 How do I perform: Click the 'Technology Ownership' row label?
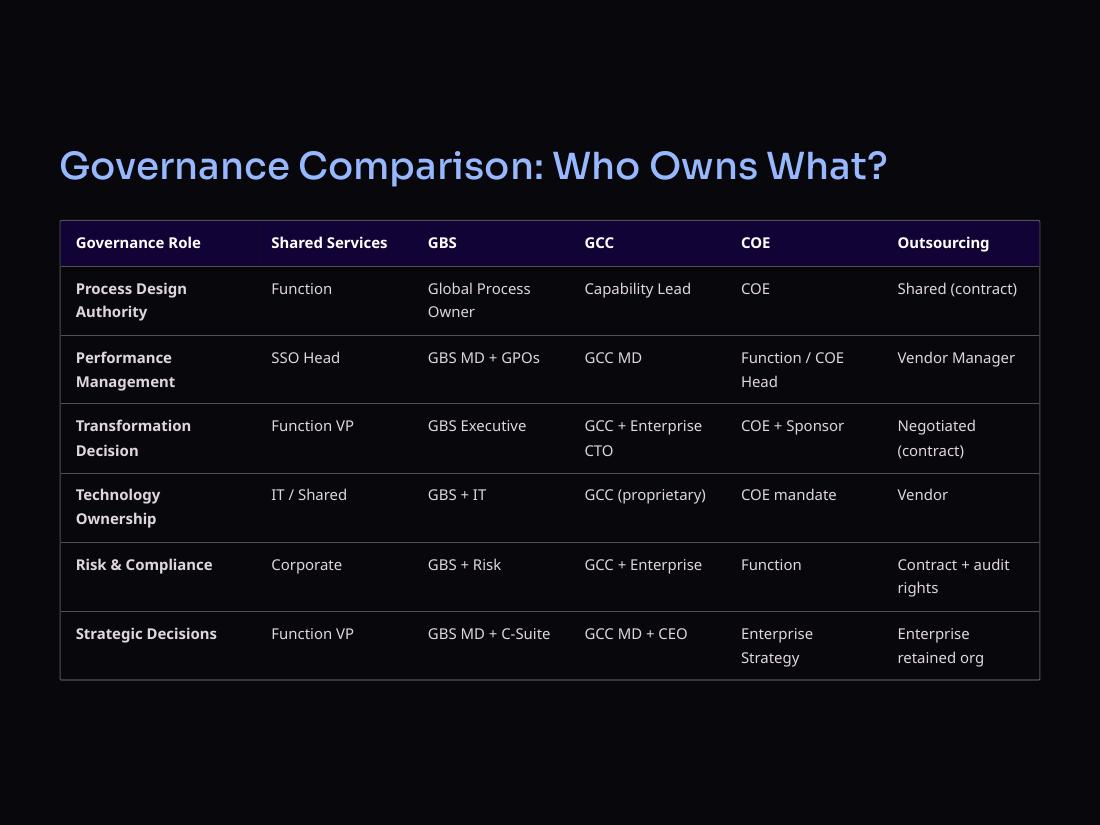[x=118, y=507]
